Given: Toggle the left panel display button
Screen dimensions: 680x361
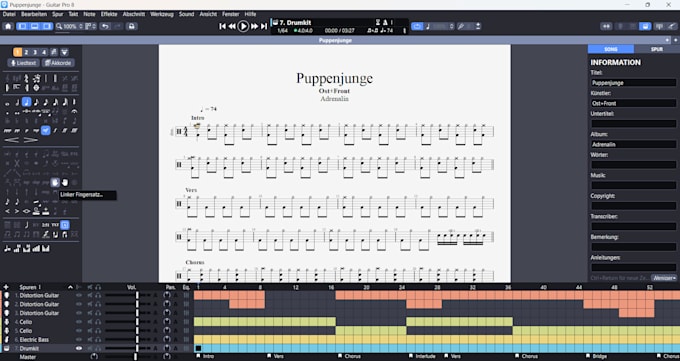Looking at the screenshot, I should pyautogui.click(x=22, y=26).
